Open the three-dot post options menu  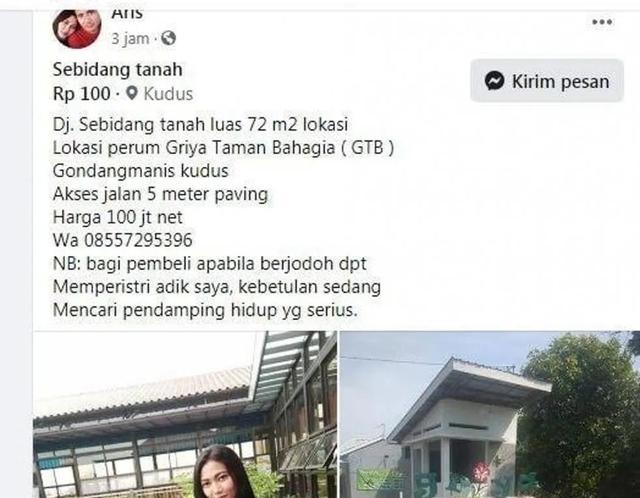coord(602,22)
